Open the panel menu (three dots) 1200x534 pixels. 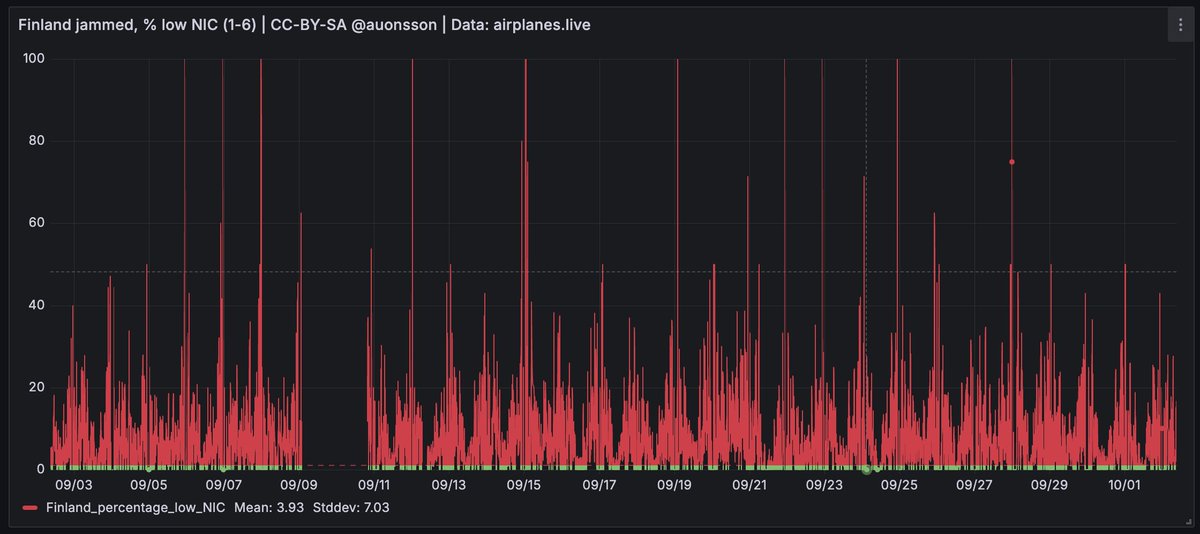tap(1179, 26)
